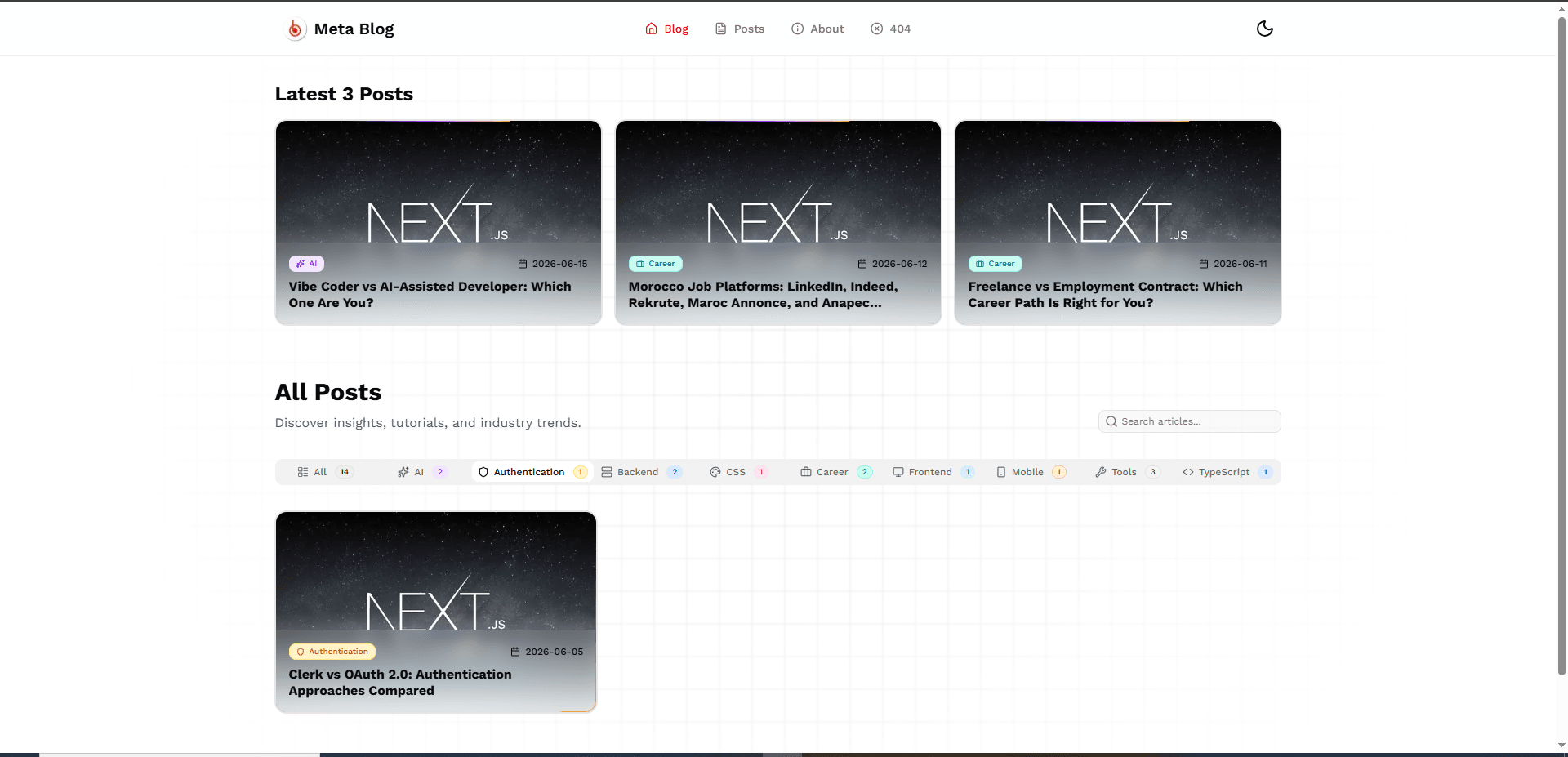
Task: Click the info icon beside About
Action: pos(797,29)
